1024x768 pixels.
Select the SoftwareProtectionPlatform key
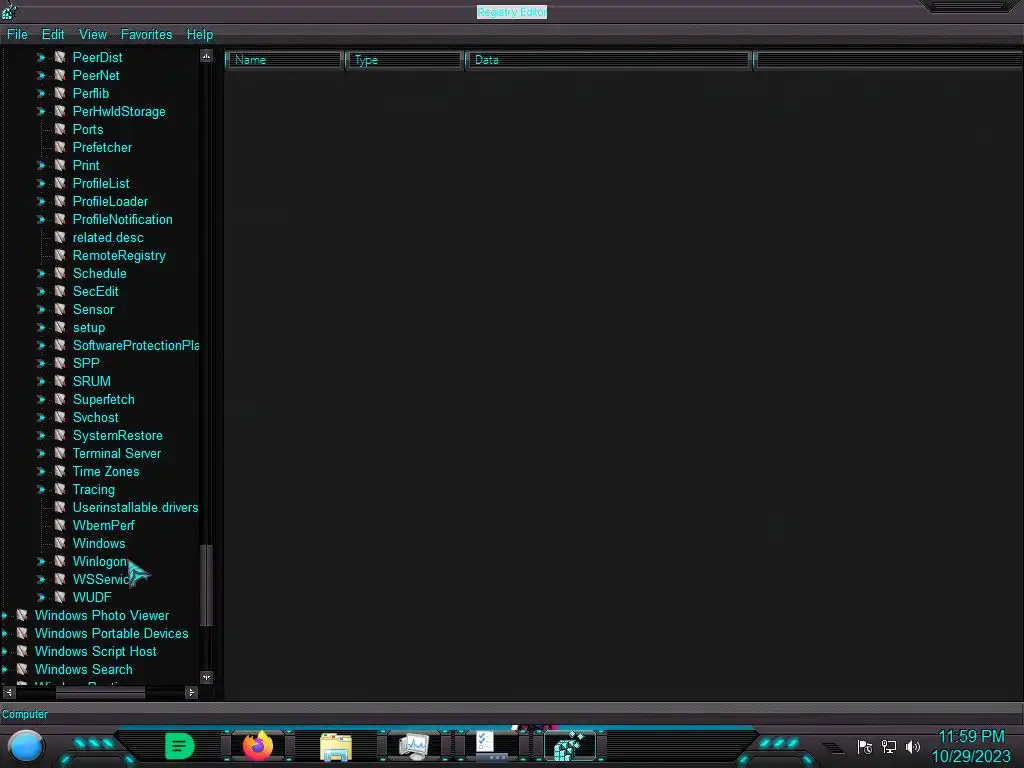click(x=135, y=345)
